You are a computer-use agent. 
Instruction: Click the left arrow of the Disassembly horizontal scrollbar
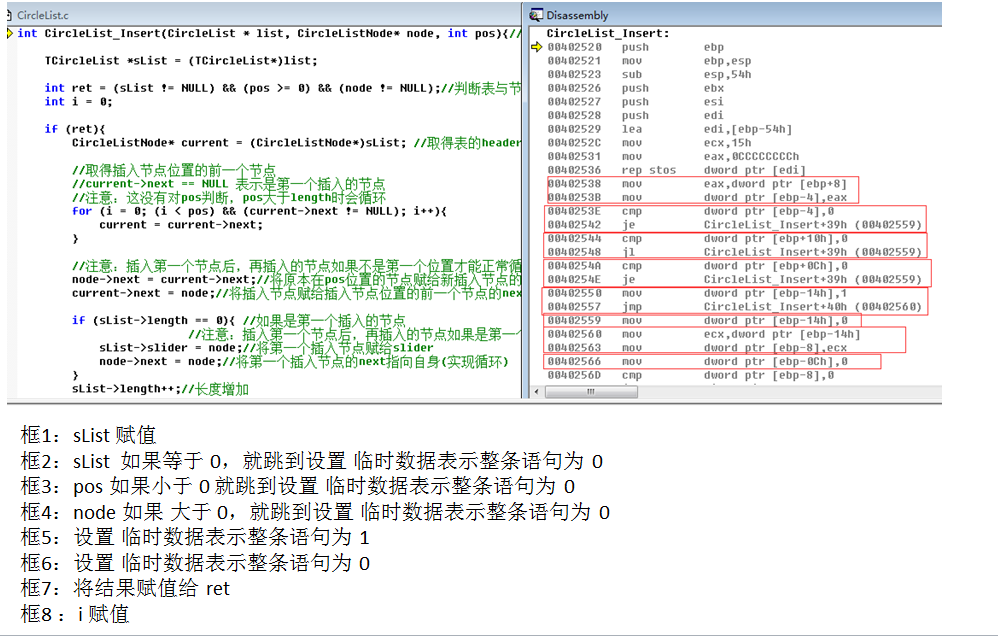tap(537, 392)
